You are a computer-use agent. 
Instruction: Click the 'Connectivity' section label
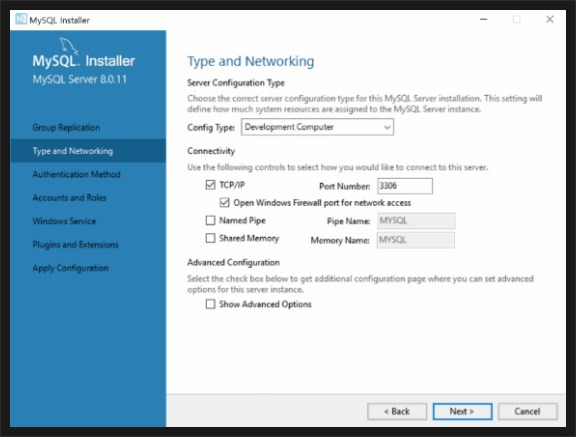pyautogui.click(x=211, y=151)
